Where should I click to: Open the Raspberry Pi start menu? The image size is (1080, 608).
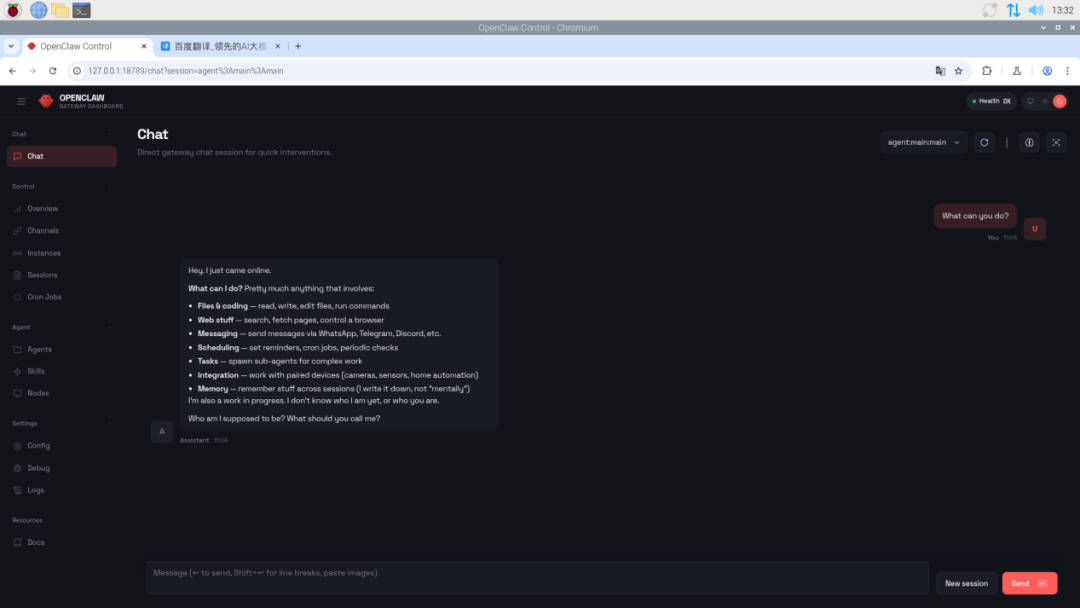point(13,10)
